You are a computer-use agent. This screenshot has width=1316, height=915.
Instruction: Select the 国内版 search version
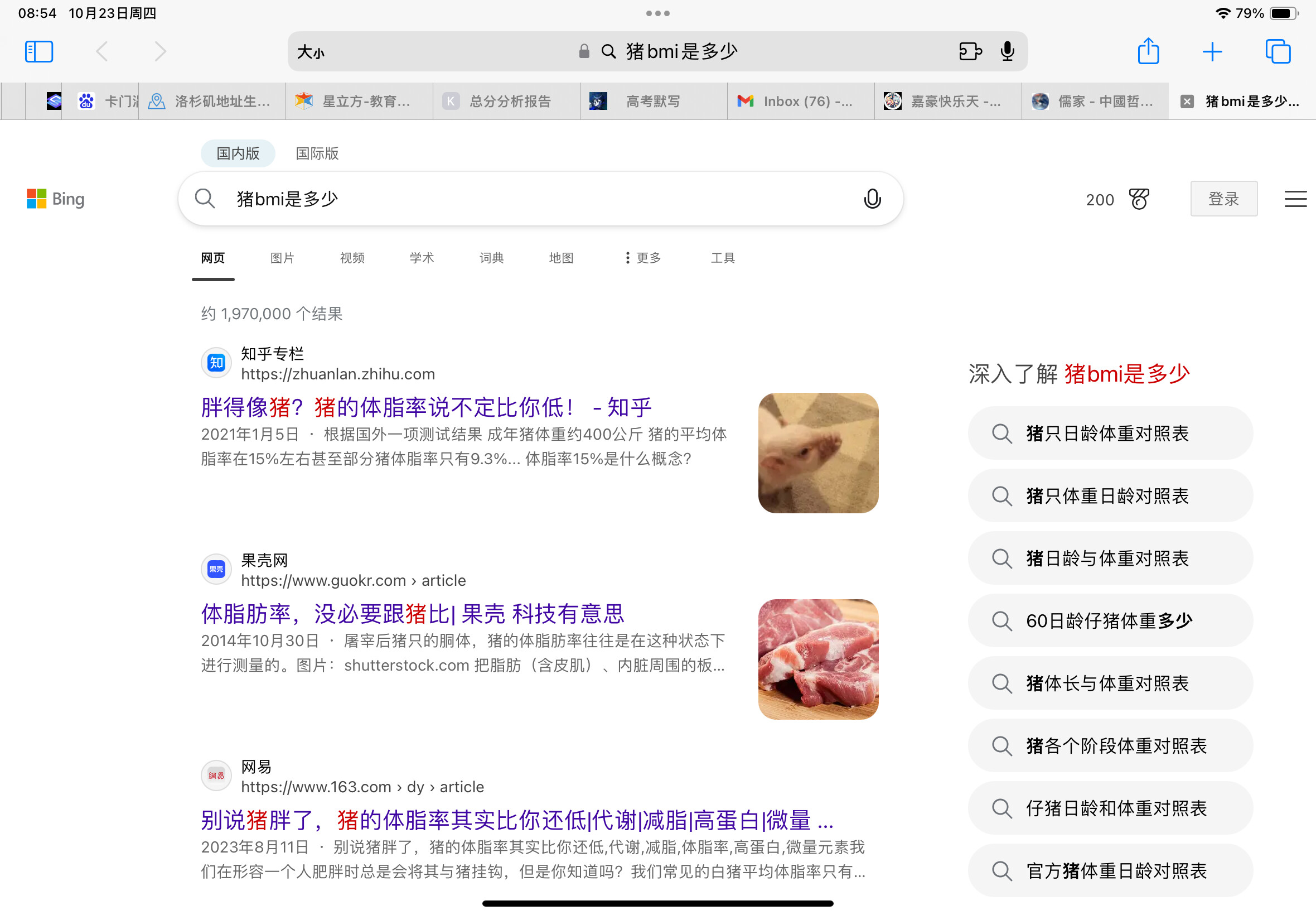238,153
